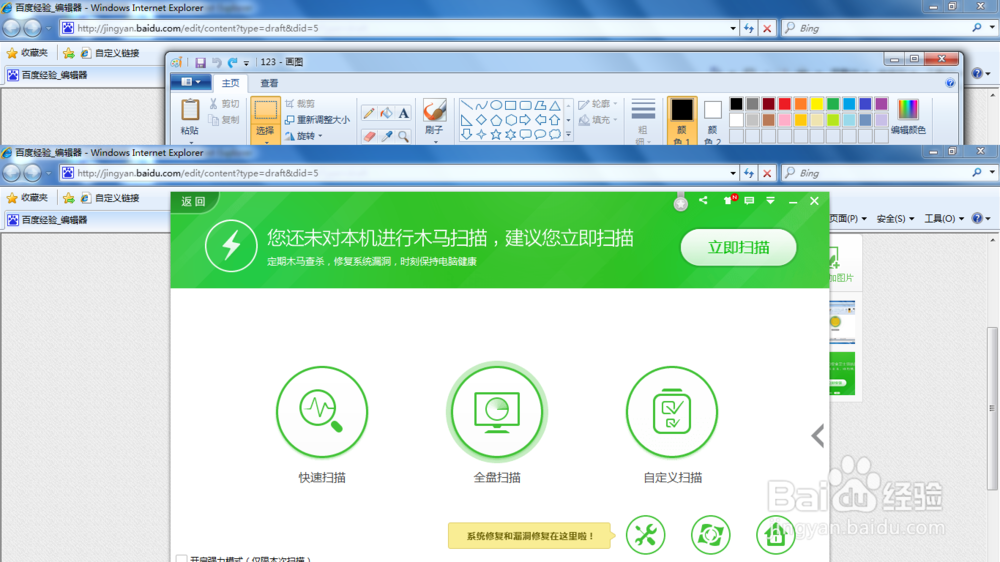This screenshot has width=1000, height=562.
Task: Click the front IE address bar URL
Action: point(198,173)
